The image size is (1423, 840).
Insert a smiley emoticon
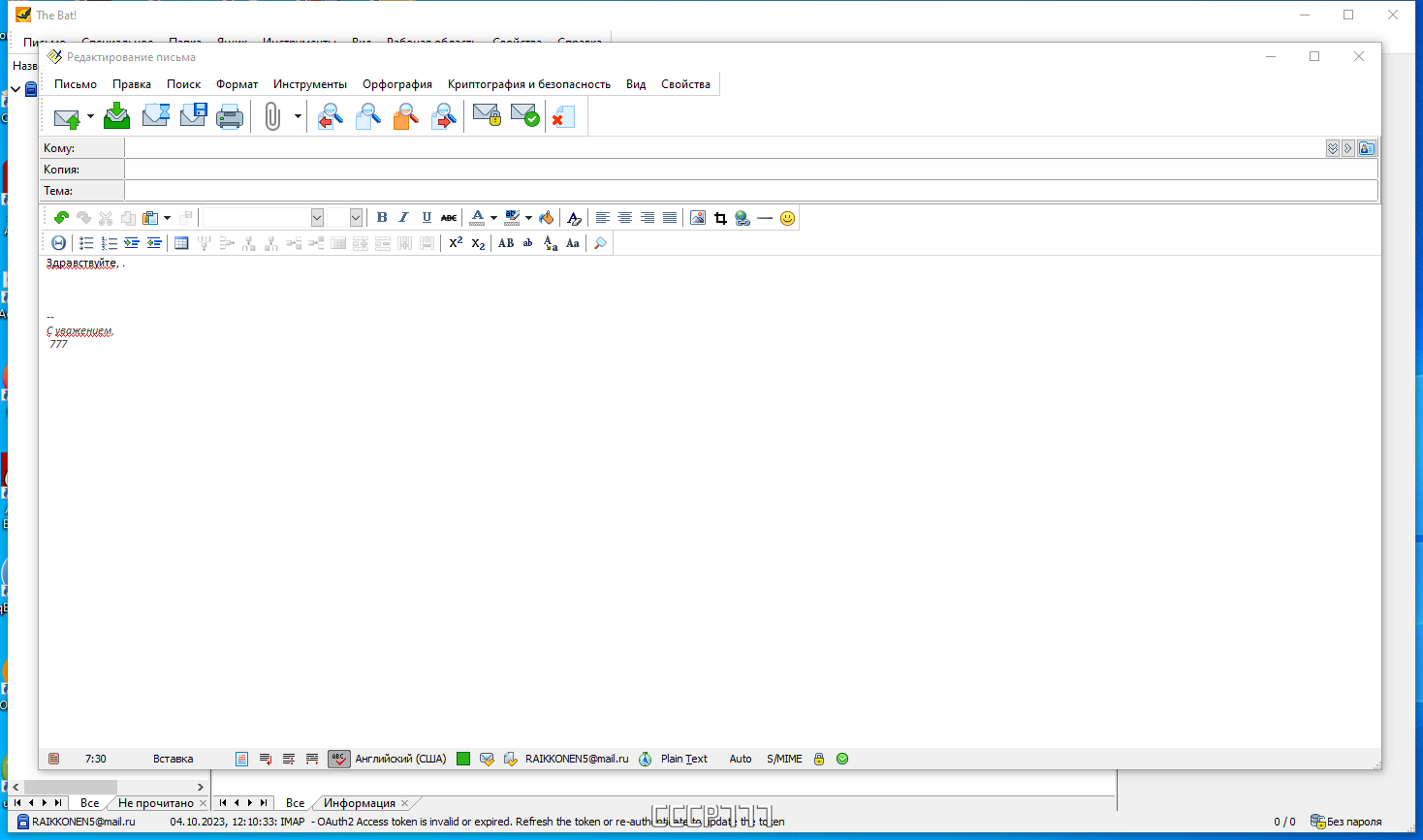[x=787, y=218]
